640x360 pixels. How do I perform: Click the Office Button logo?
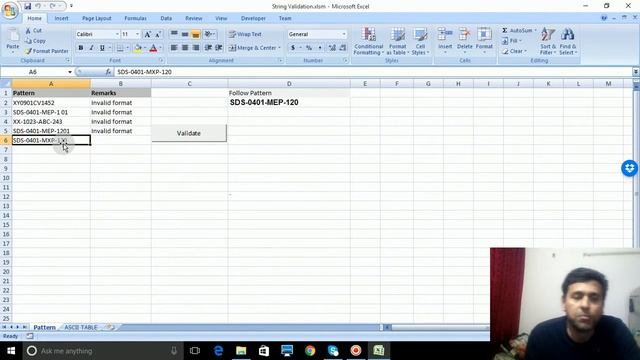[x=10, y=10]
